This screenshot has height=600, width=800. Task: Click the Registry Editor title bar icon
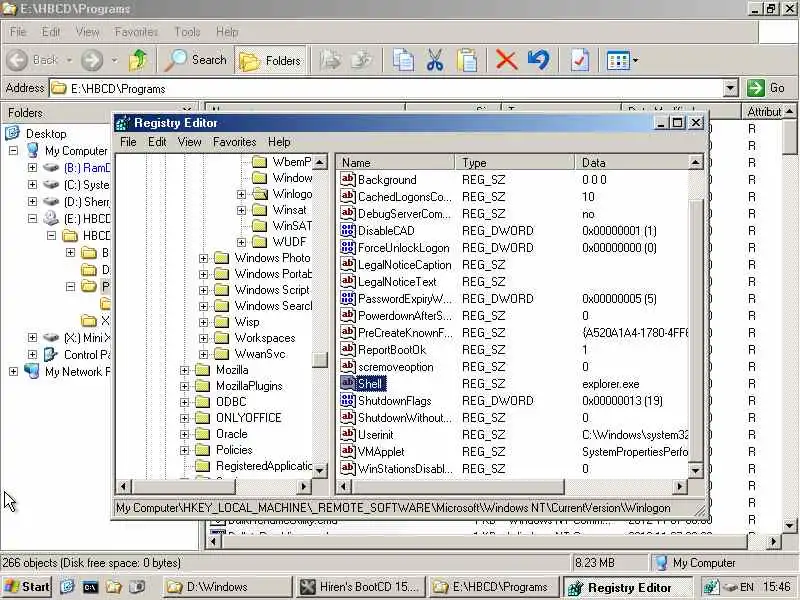coord(122,123)
